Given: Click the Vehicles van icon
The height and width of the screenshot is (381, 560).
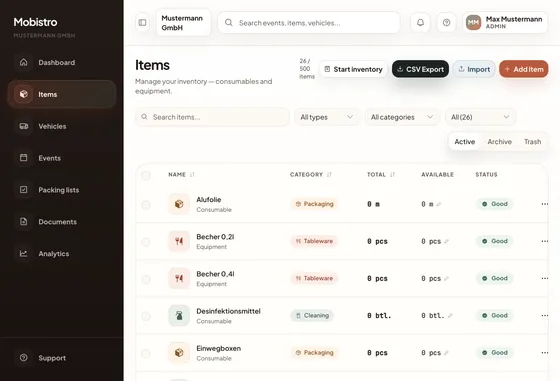Looking at the screenshot, I should coord(24,126).
